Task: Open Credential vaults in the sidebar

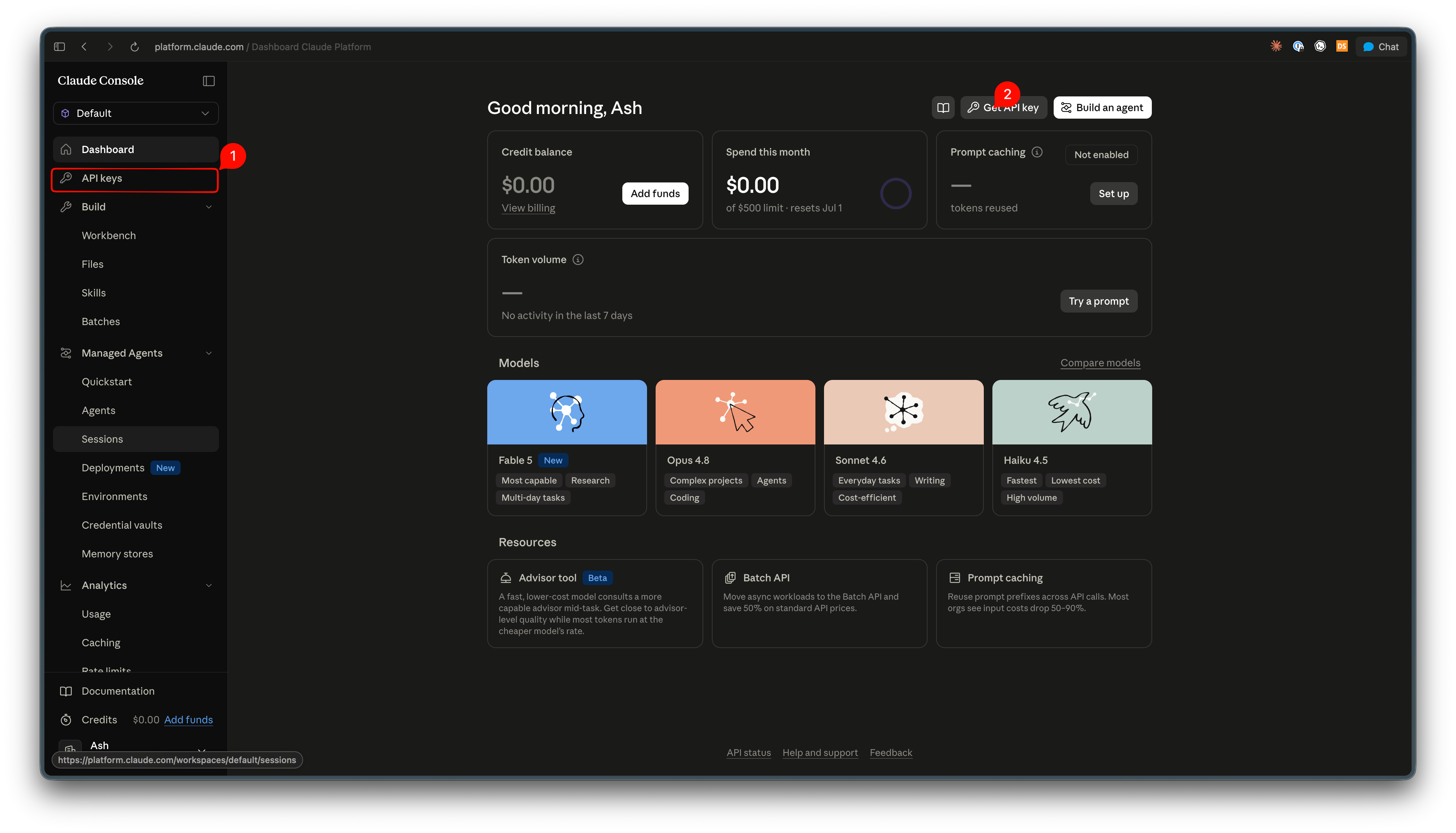Action: pyautogui.click(x=122, y=525)
